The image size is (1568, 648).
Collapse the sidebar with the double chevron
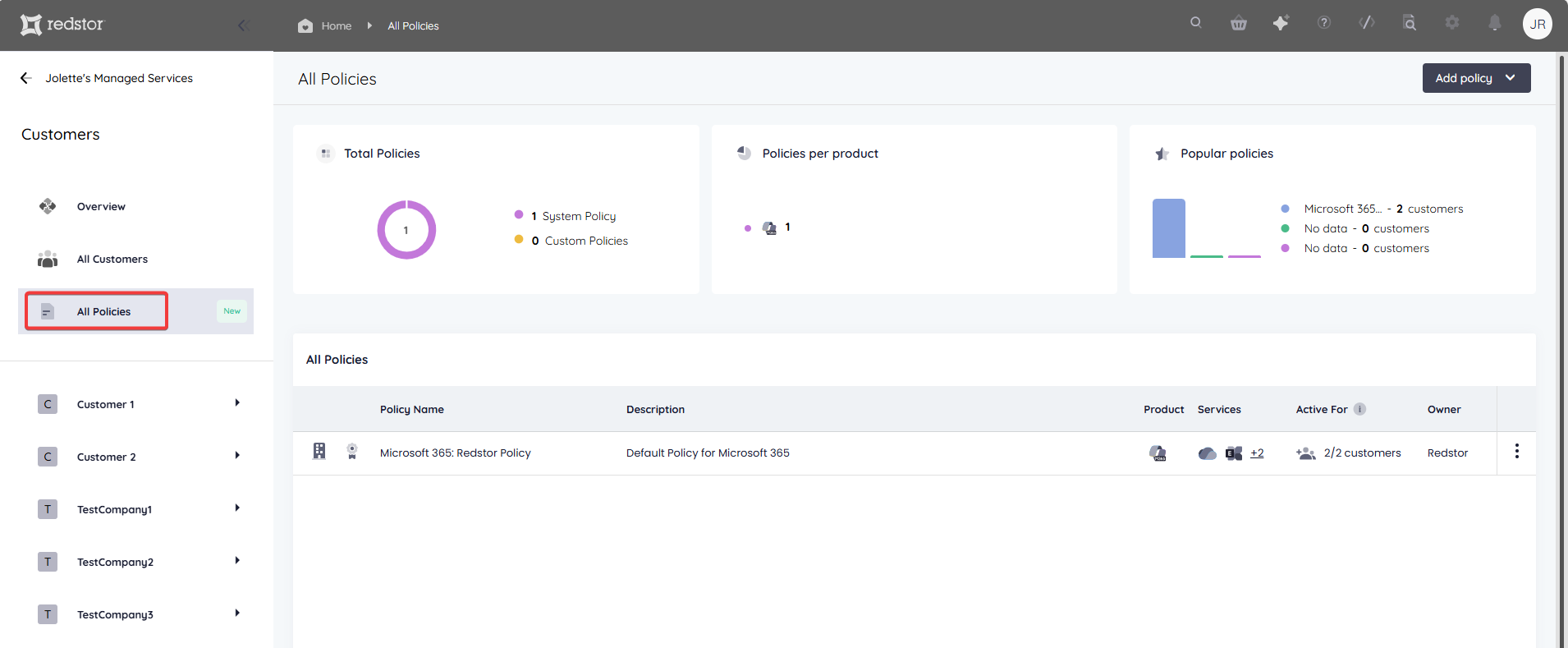click(244, 25)
